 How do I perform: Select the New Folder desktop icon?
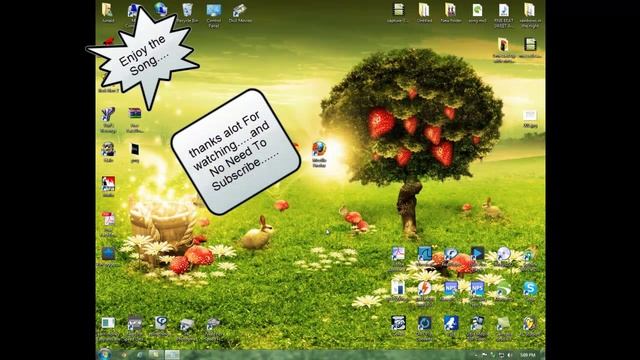click(451, 10)
